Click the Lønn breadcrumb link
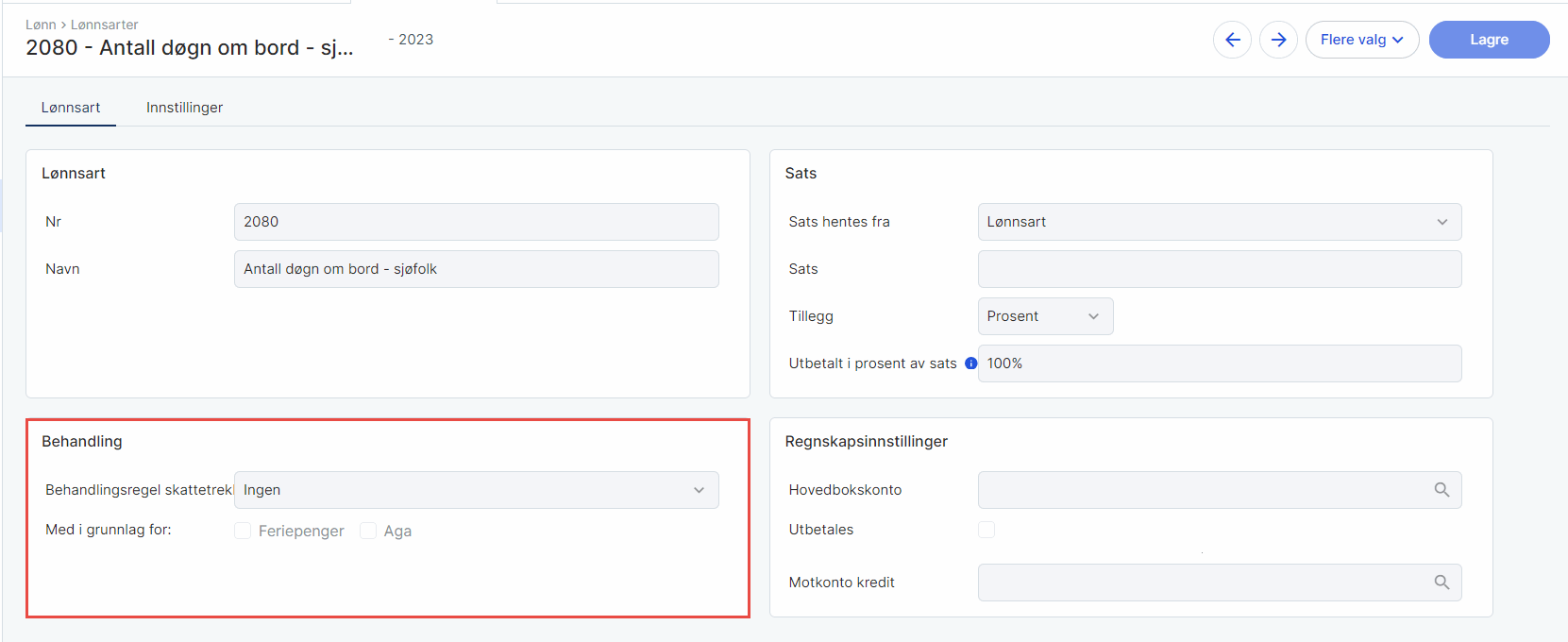 point(41,25)
